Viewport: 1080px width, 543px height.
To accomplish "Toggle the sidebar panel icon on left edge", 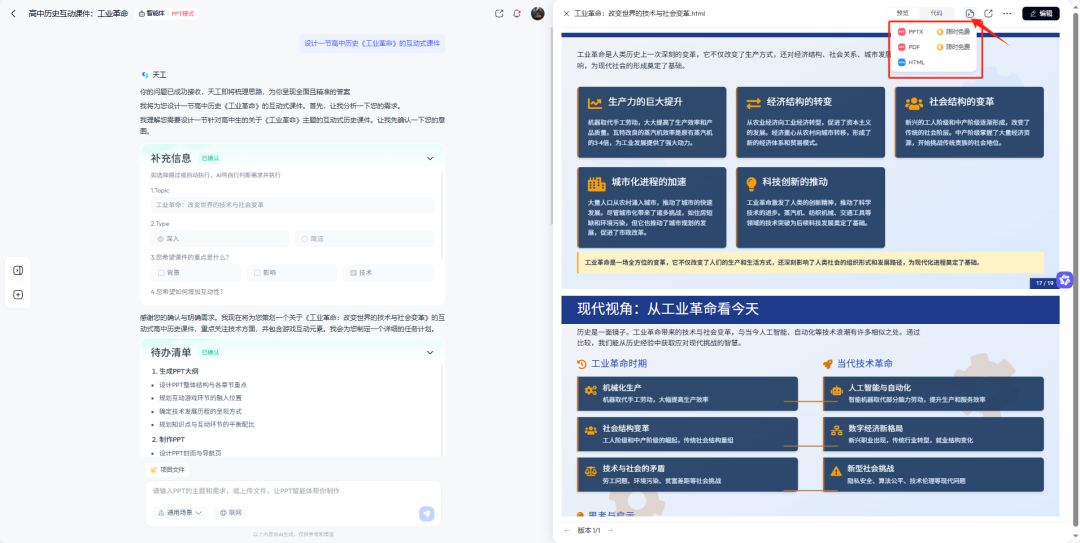I will 18,270.
